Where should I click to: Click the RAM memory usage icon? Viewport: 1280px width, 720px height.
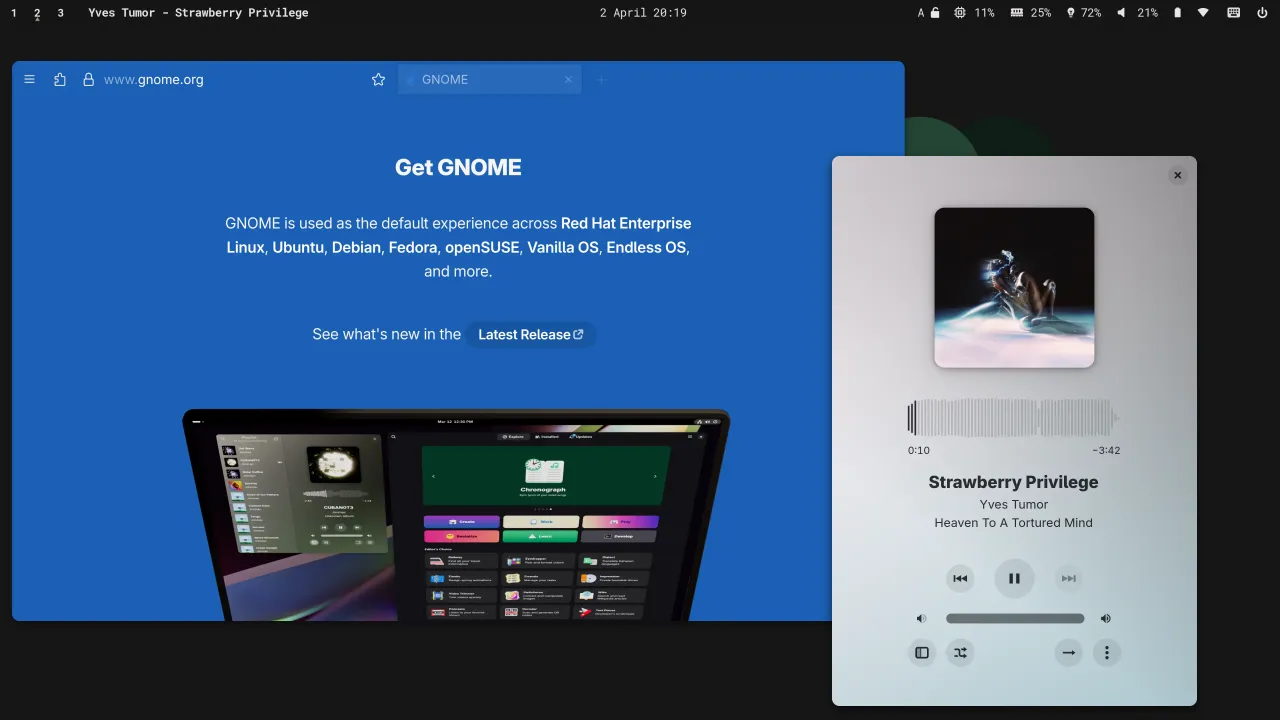(x=1016, y=13)
